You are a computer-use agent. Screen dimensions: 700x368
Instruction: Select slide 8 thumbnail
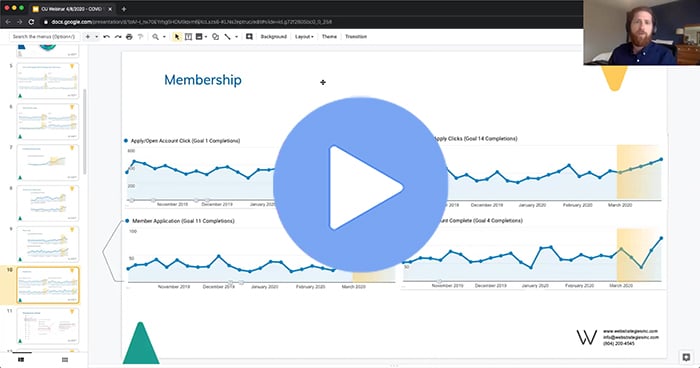[48, 203]
